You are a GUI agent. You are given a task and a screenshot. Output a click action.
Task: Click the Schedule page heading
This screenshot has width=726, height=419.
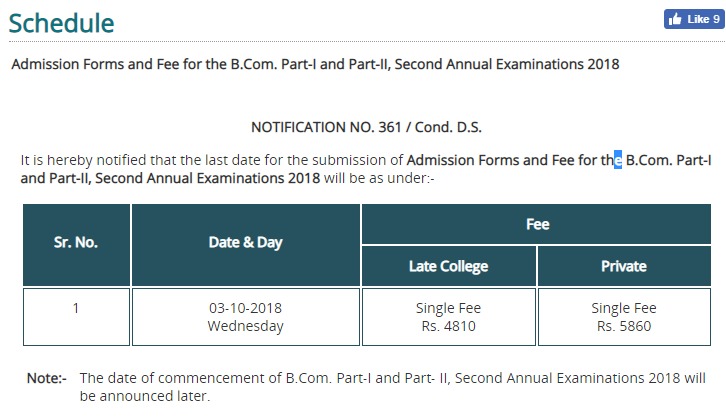(x=61, y=23)
